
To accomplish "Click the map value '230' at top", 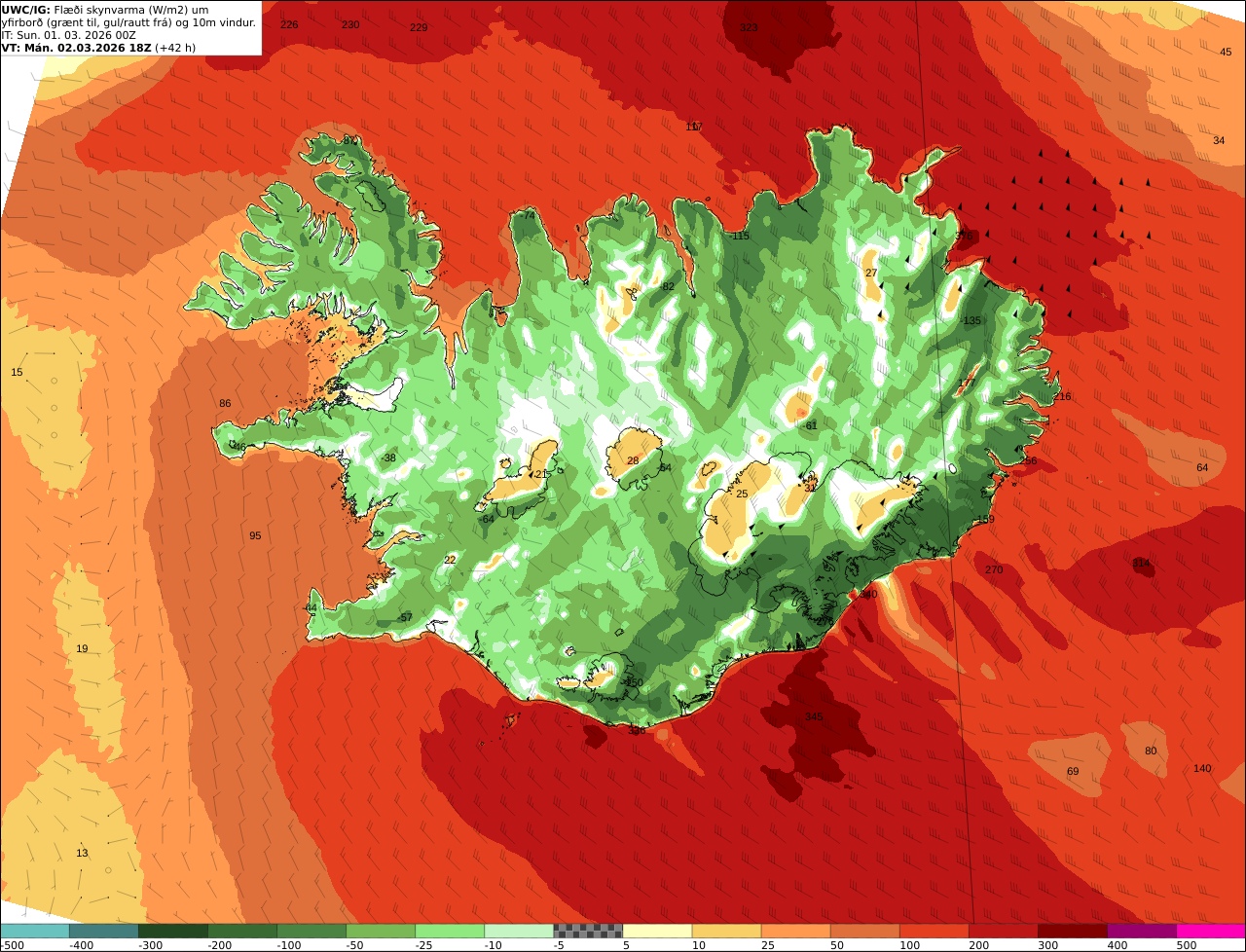I will (x=350, y=24).
